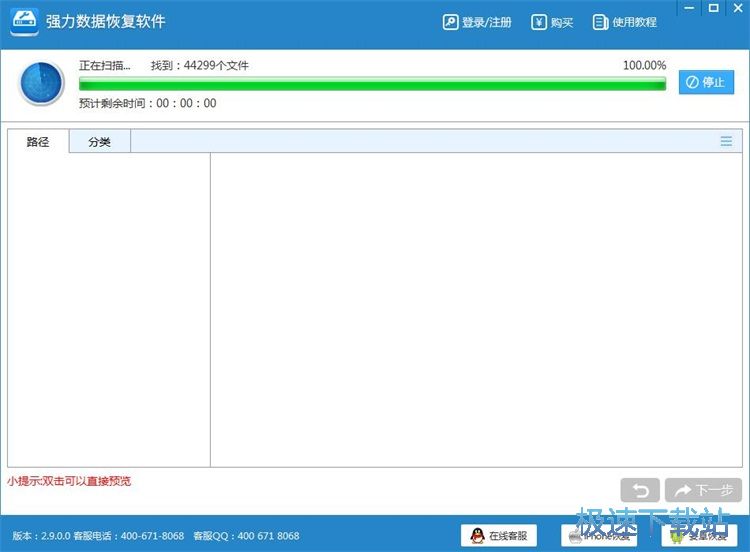Click the iPhone恢复 button
This screenshot has width=750, height=552.
tap(599, 535)
